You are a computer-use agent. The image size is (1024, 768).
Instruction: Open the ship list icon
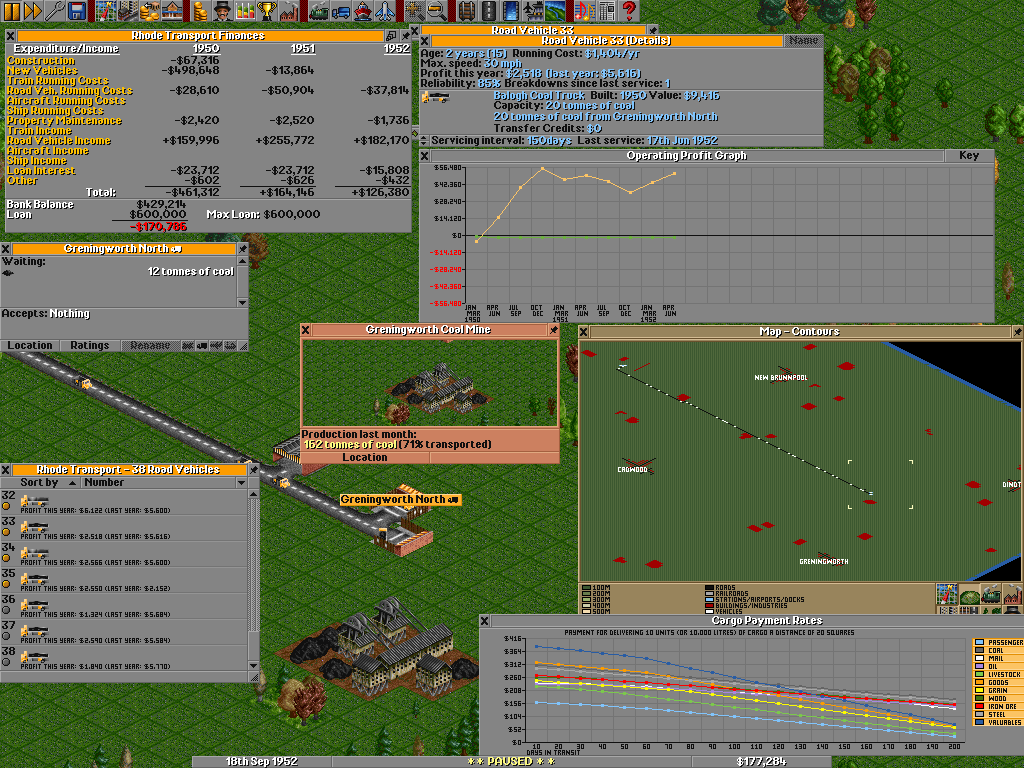pos(362,10)
